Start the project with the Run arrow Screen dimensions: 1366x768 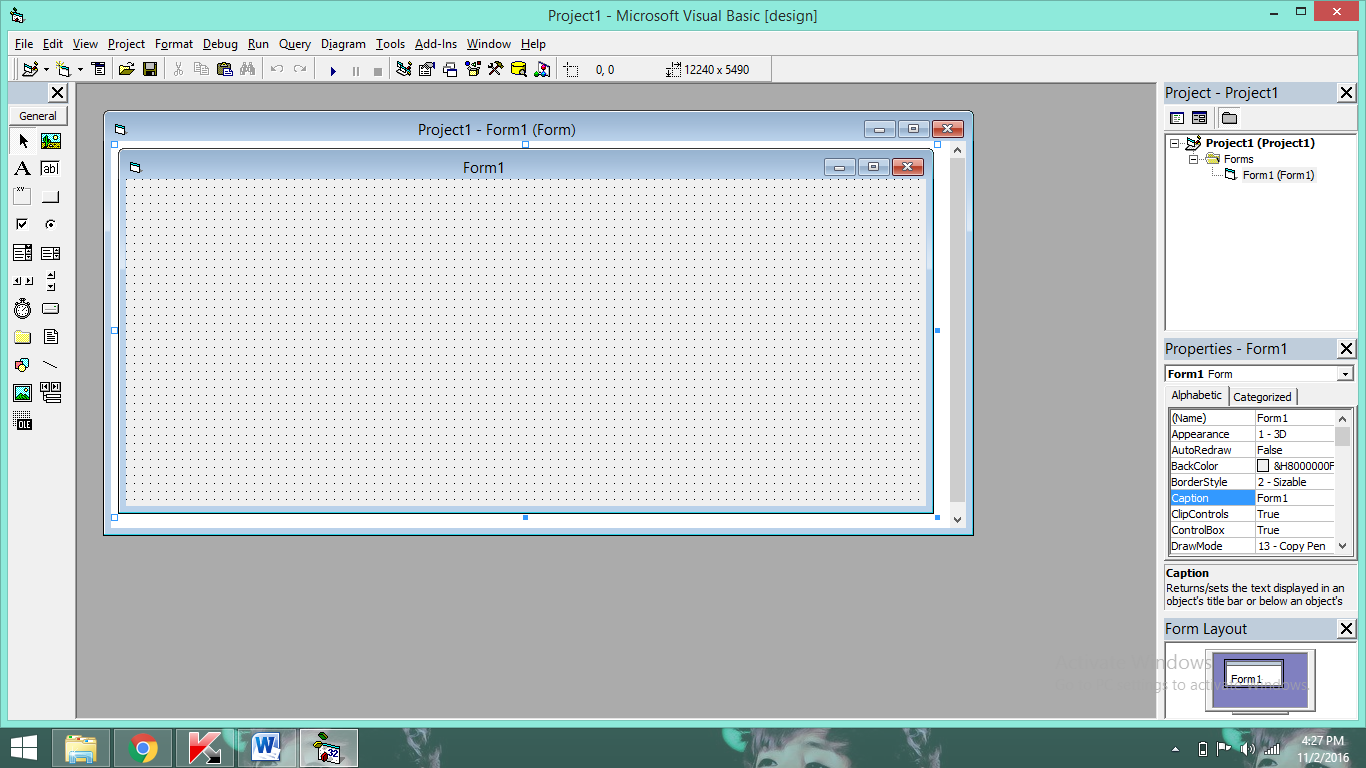(x=332, y=69)
